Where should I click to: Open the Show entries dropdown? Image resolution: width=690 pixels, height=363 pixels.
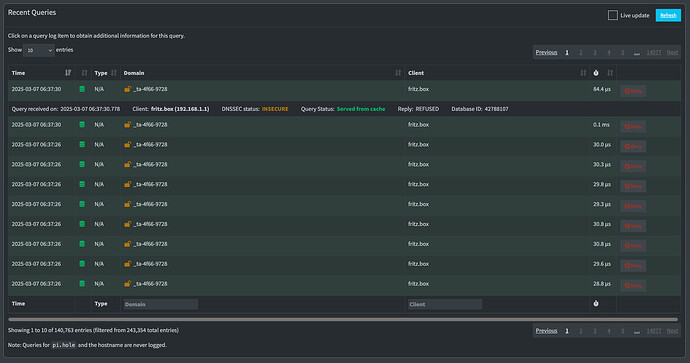click(39, 50)
